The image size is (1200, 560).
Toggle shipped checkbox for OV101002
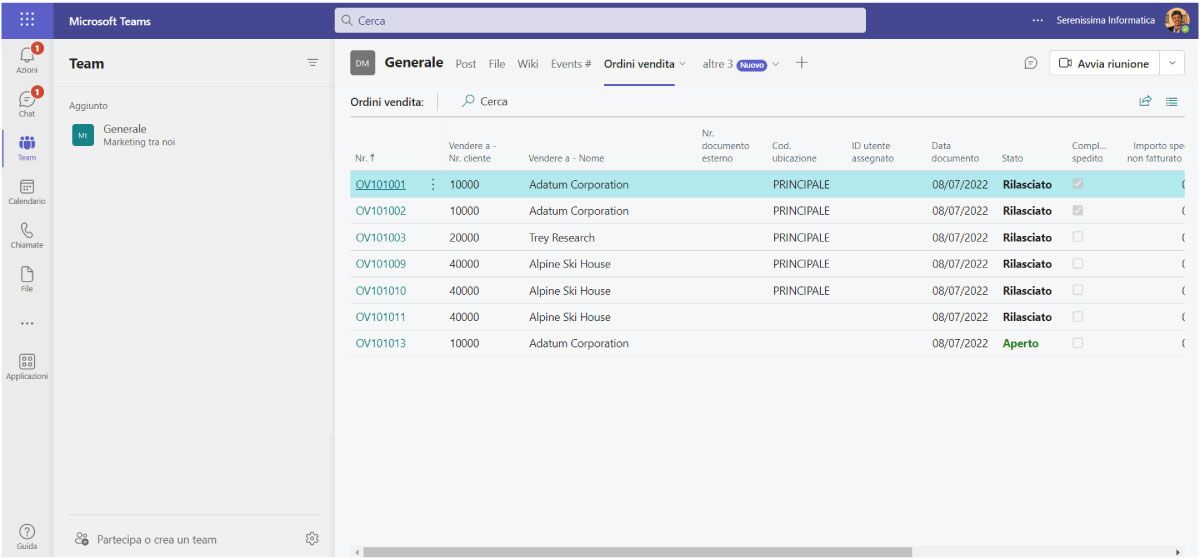[1078, 211]
